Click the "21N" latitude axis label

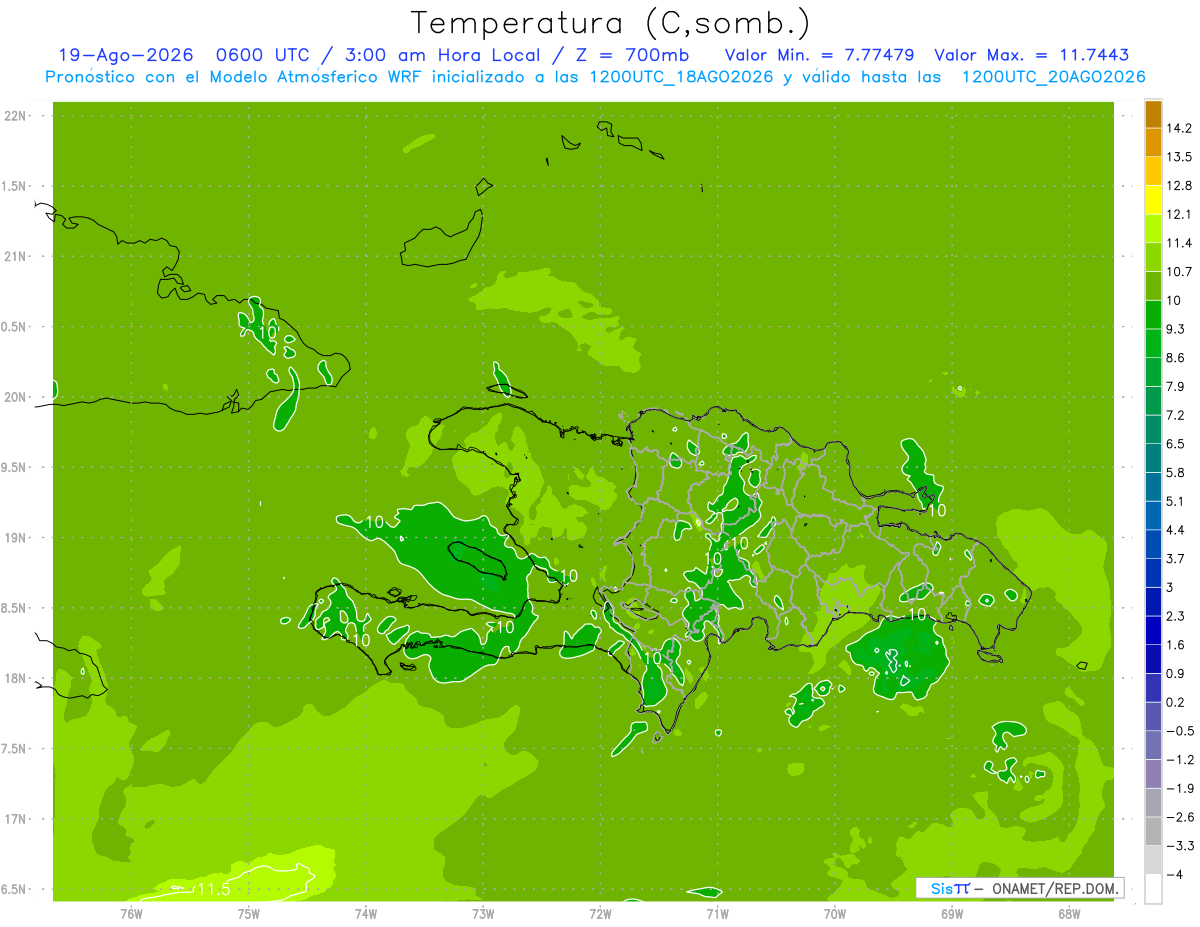[x=14, y=257]
